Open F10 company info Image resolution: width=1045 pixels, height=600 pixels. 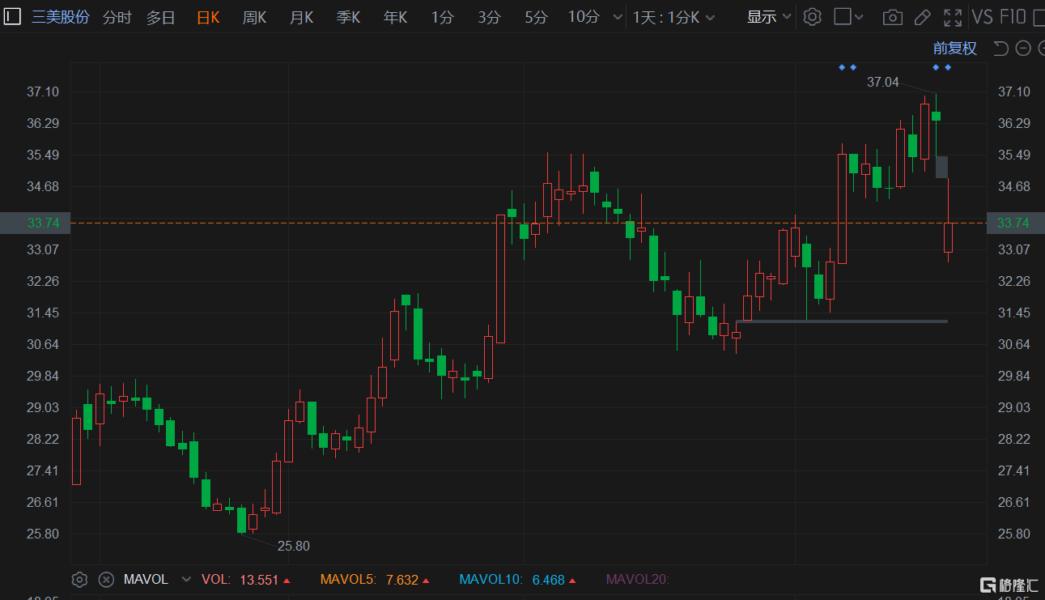(x=1013, y=17)
